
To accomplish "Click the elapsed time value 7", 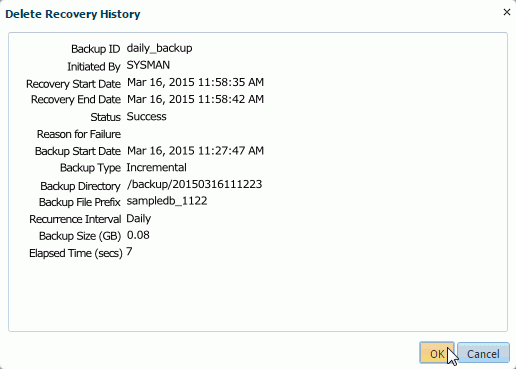I will (x=129, y=252).
